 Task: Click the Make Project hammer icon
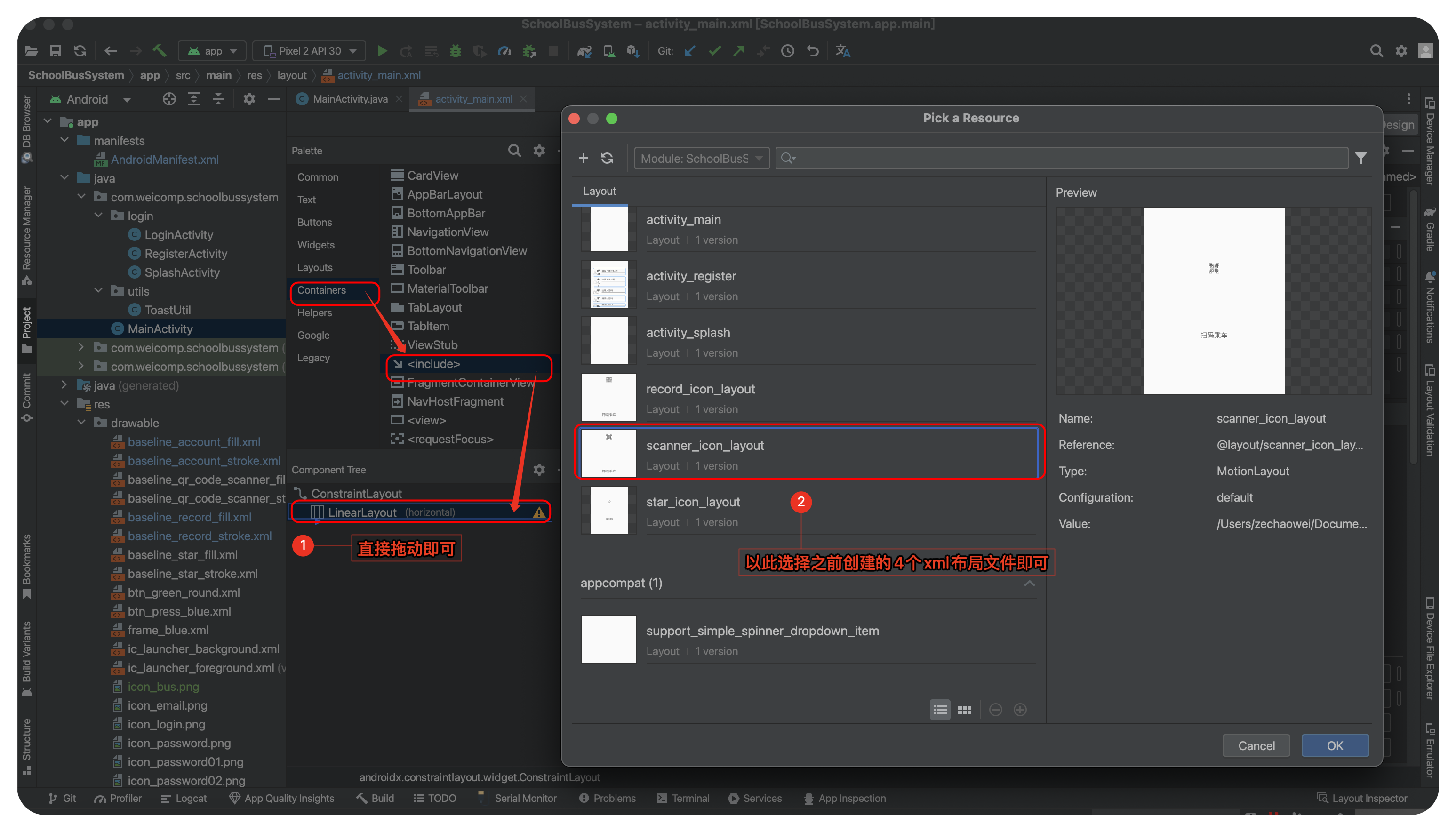click(160, 51)
